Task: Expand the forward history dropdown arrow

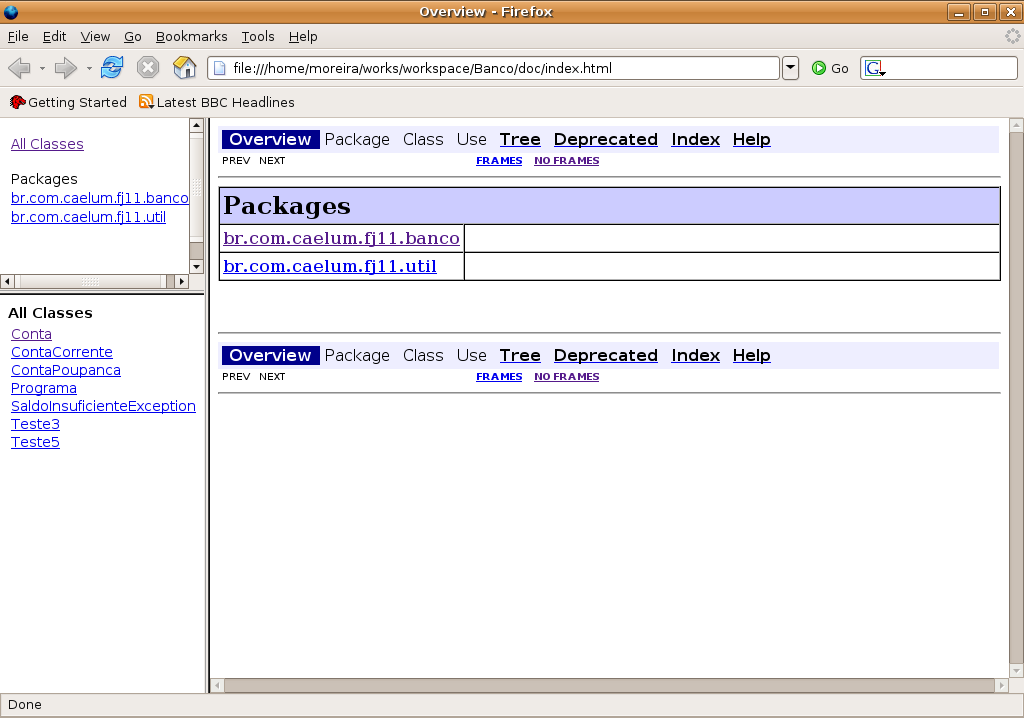Action: (89, 69)
